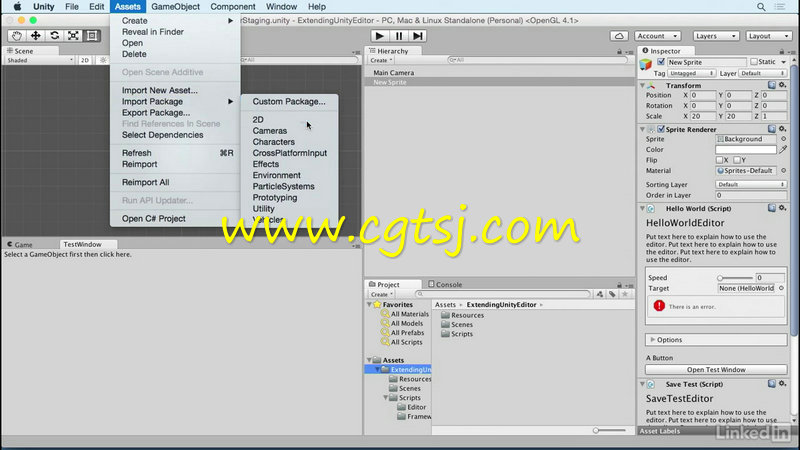Choose Reimport All menu item

pos(176,182)
